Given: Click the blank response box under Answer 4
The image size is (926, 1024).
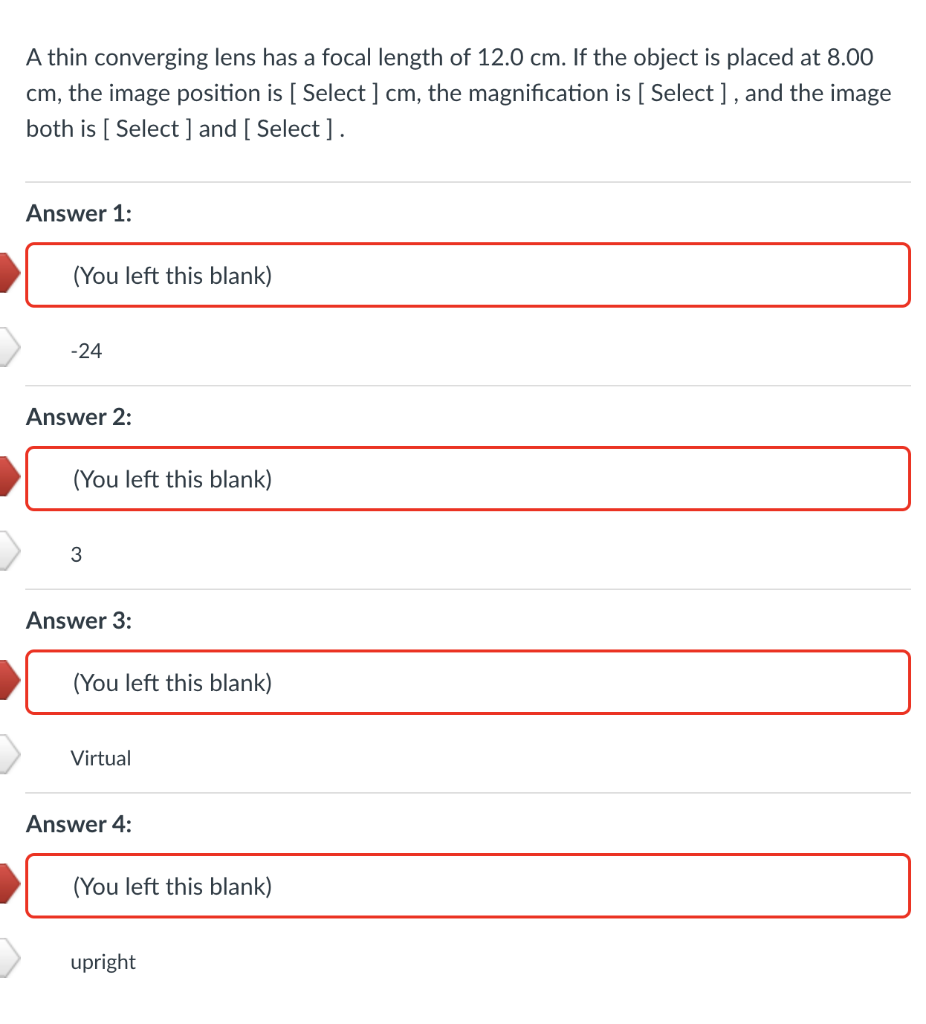Looking at the screenshot, I should [x=468, y=885].
